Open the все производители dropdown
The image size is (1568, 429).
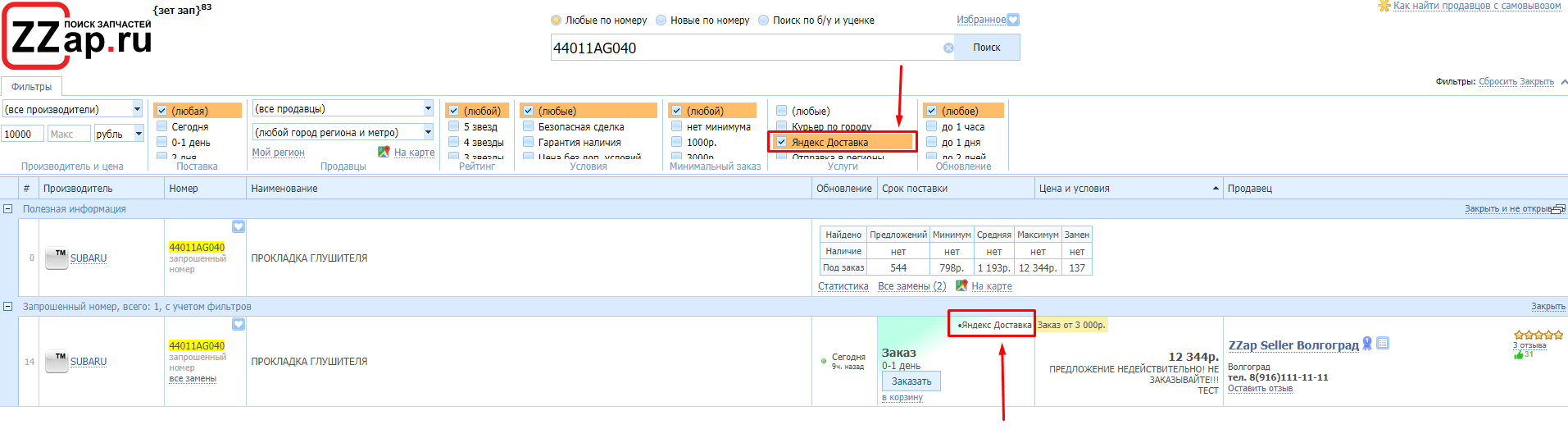coord(137,109)
